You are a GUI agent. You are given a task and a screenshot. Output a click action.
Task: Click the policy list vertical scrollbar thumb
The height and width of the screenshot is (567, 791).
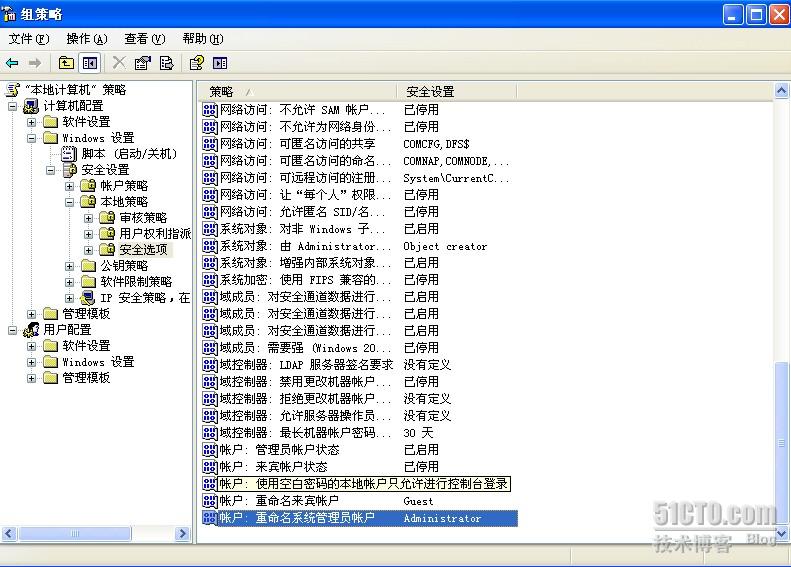pos(781,443)
